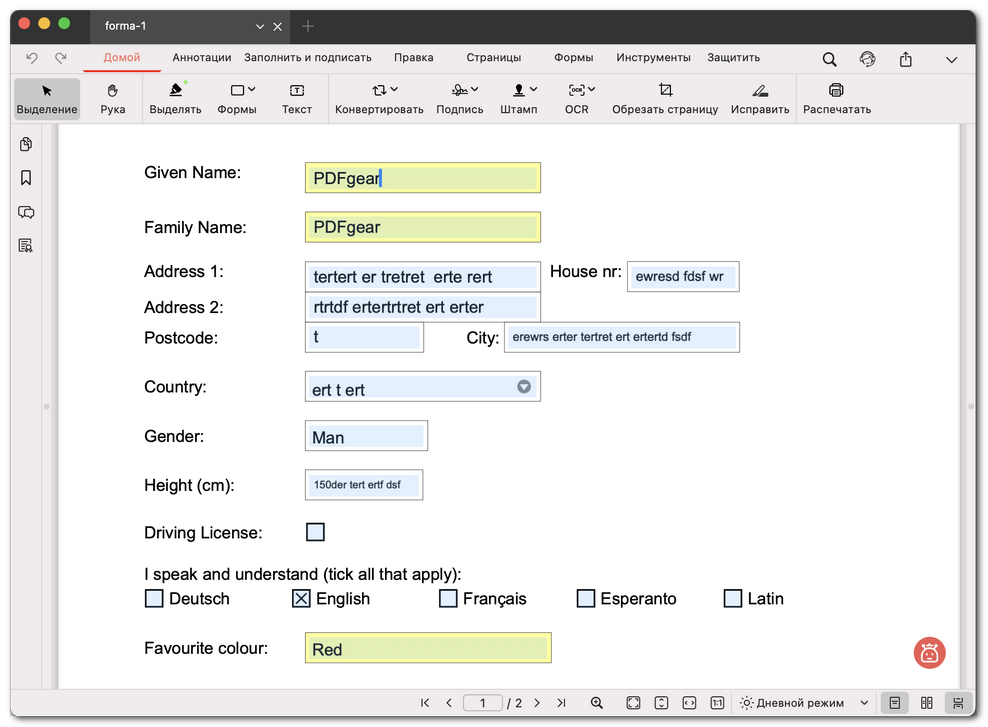Open the Защитить menu tab
This screenshot has width=988, height=727.
tap(733, 58)
